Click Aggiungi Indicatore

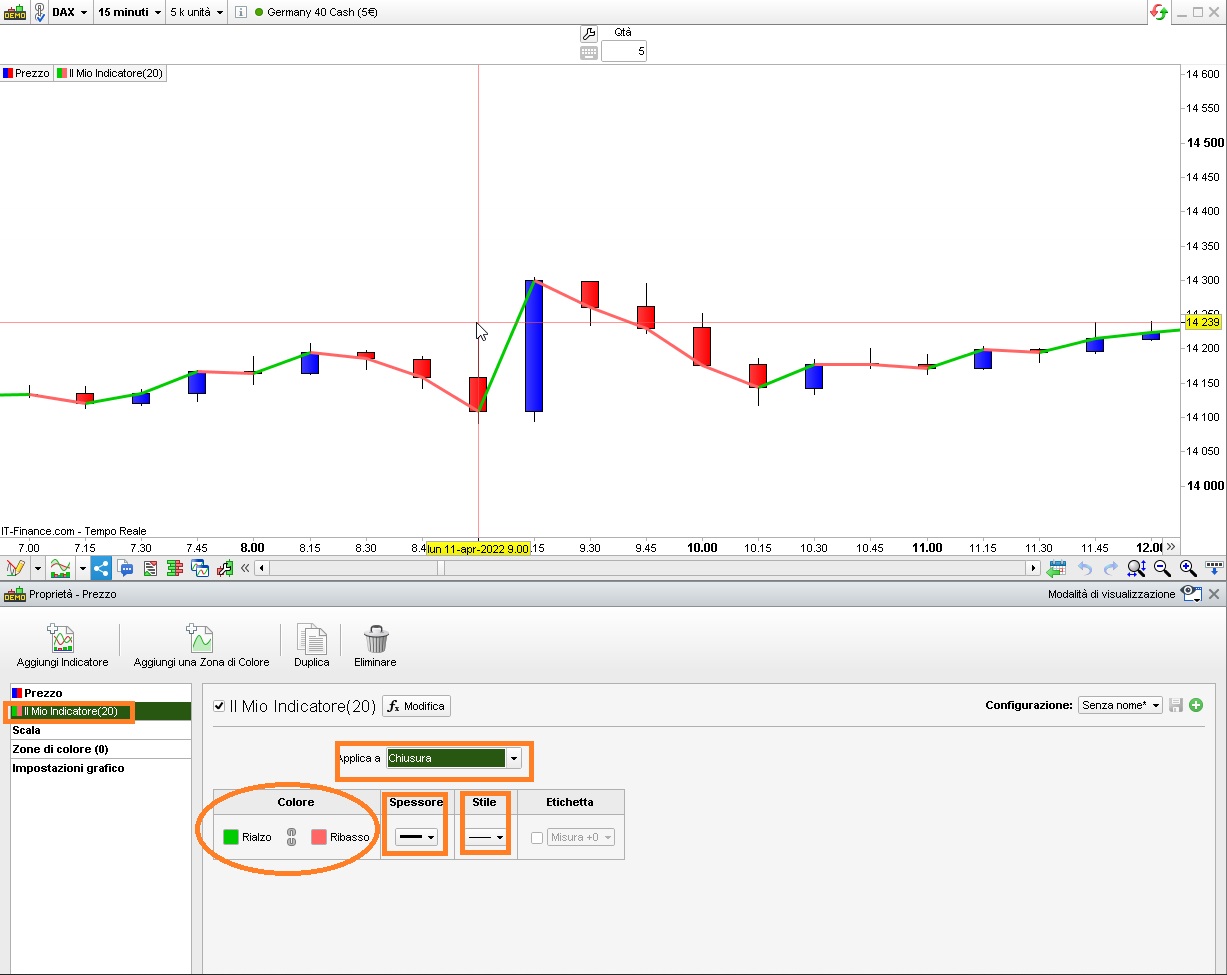(62, 646)
